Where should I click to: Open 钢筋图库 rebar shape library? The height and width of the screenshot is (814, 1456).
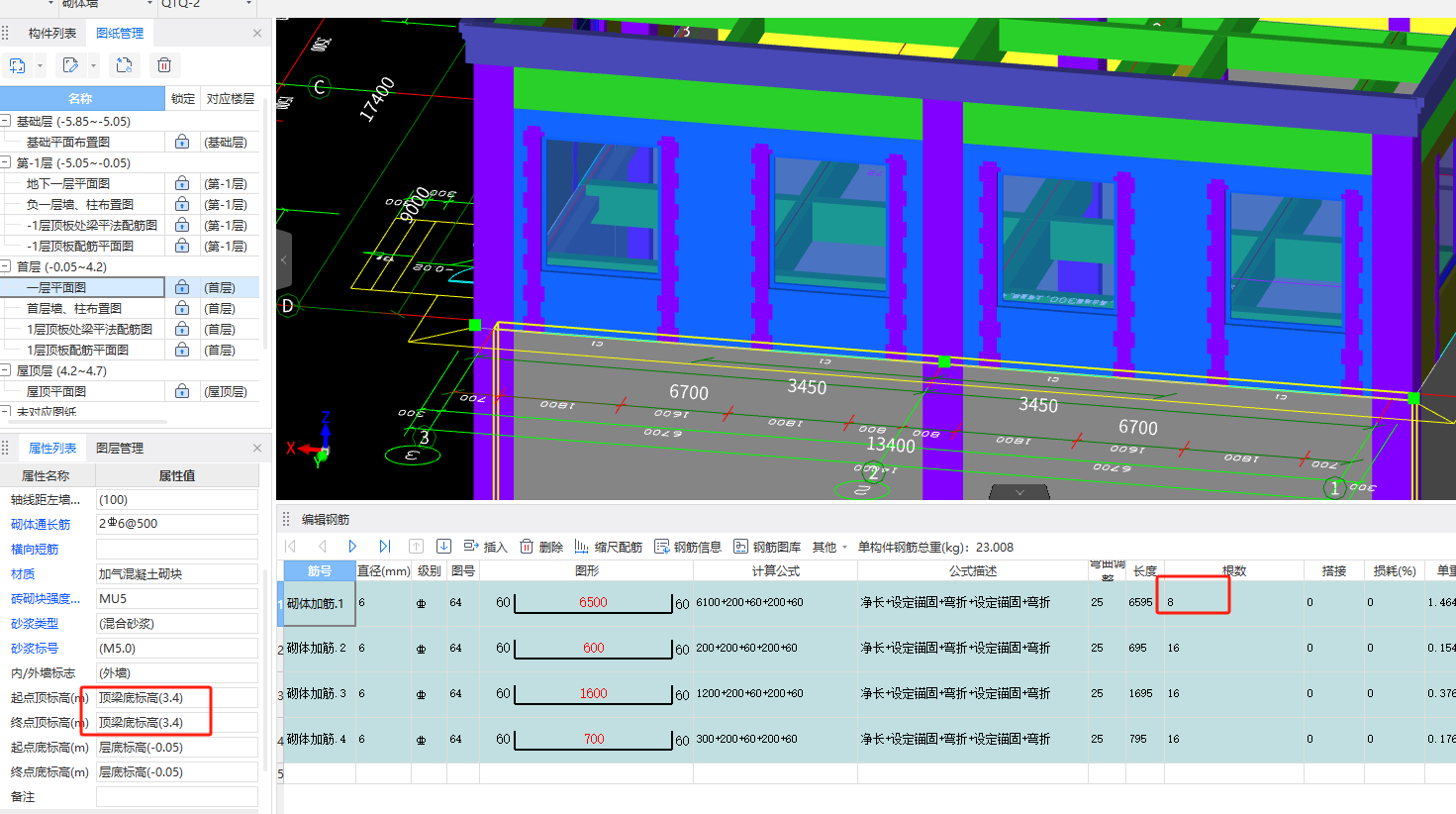[767, 547]
